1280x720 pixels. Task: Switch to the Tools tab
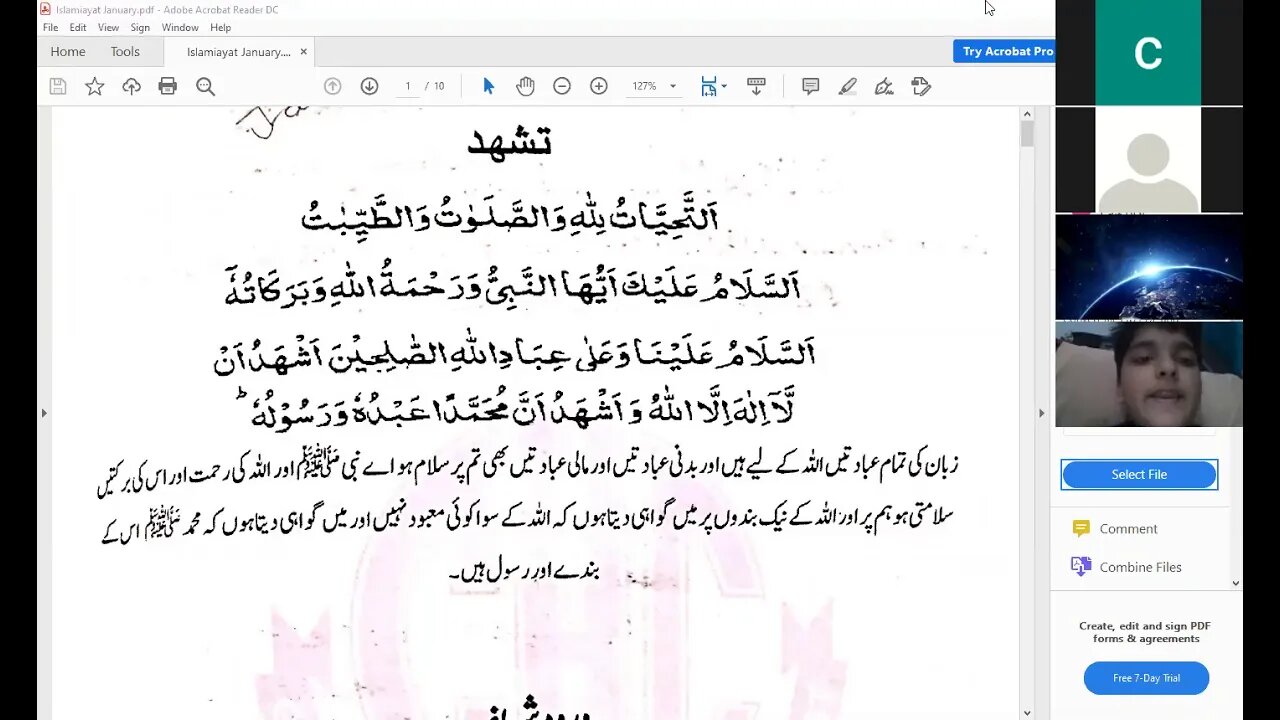125,51
